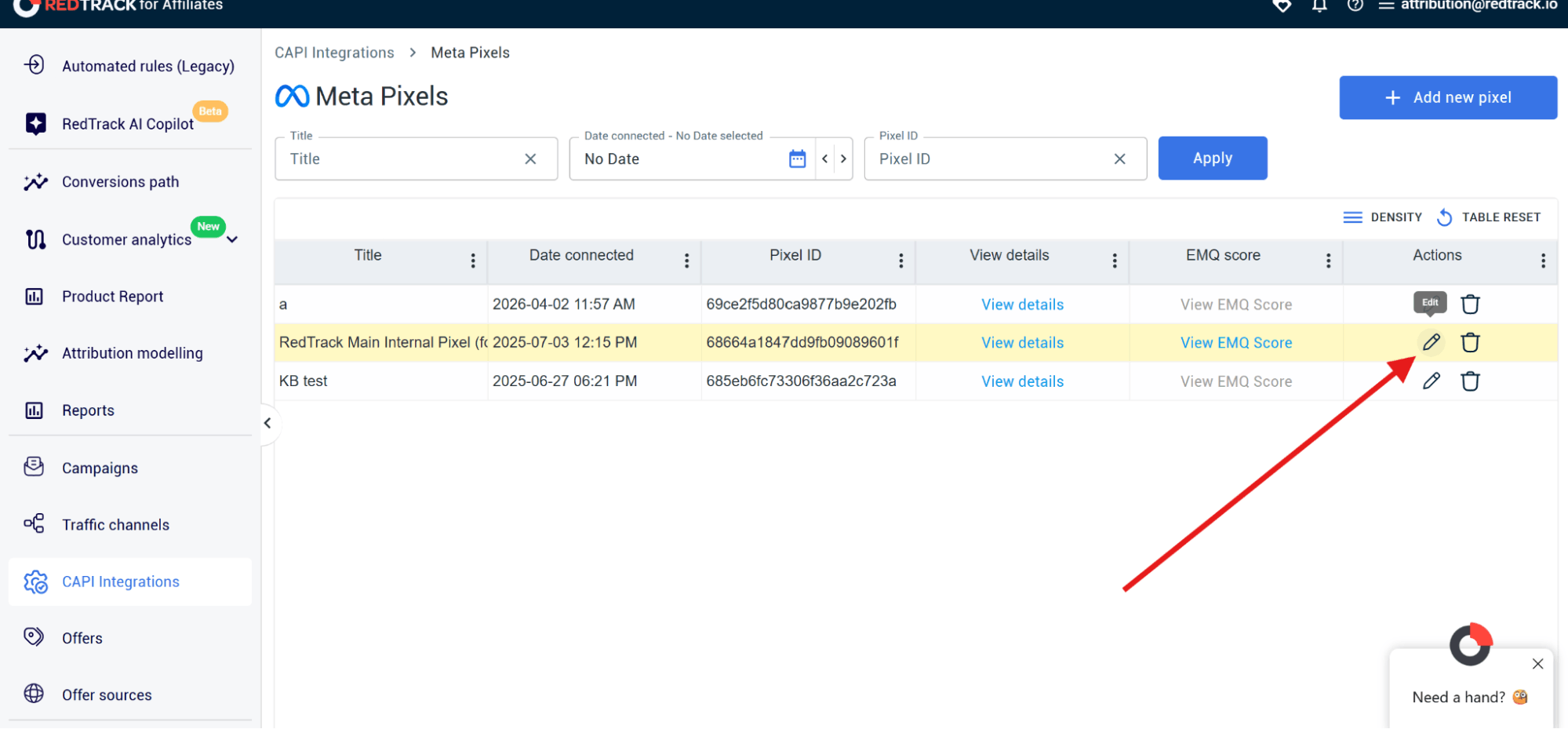Screen dimensions: 1568x729
Task: Go to Conversions path
Action: pos(120,181)
